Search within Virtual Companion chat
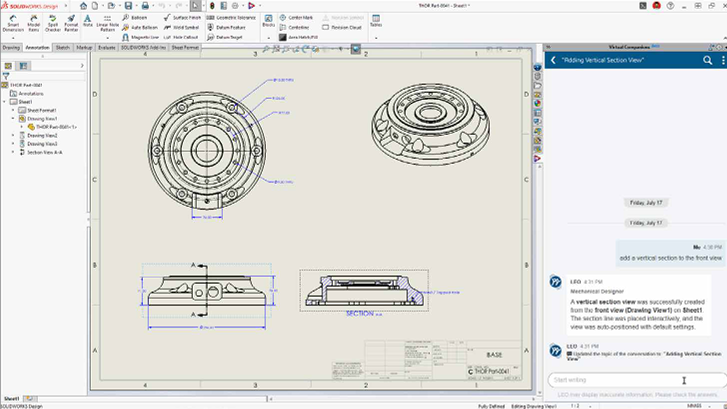Image resolution: width=727 pixels, height=409 pixels. [708, 60]
